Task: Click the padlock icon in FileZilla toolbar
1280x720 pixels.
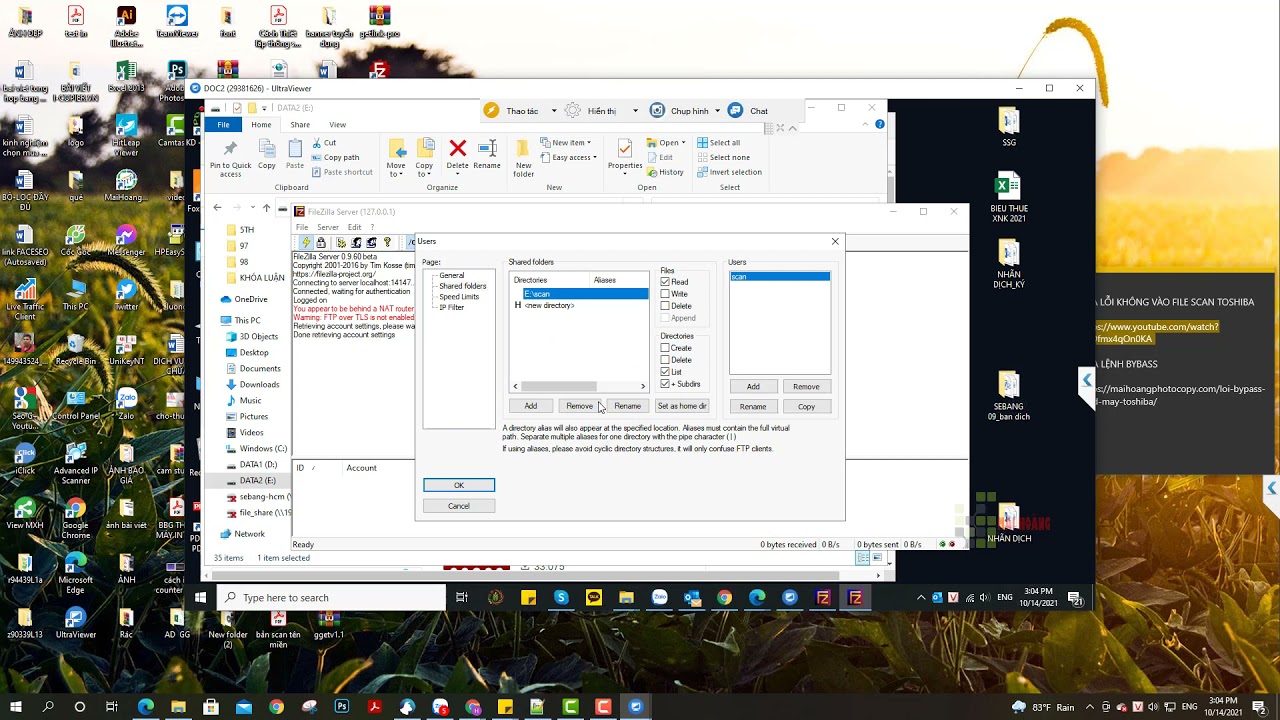Action: click(321, 243)
